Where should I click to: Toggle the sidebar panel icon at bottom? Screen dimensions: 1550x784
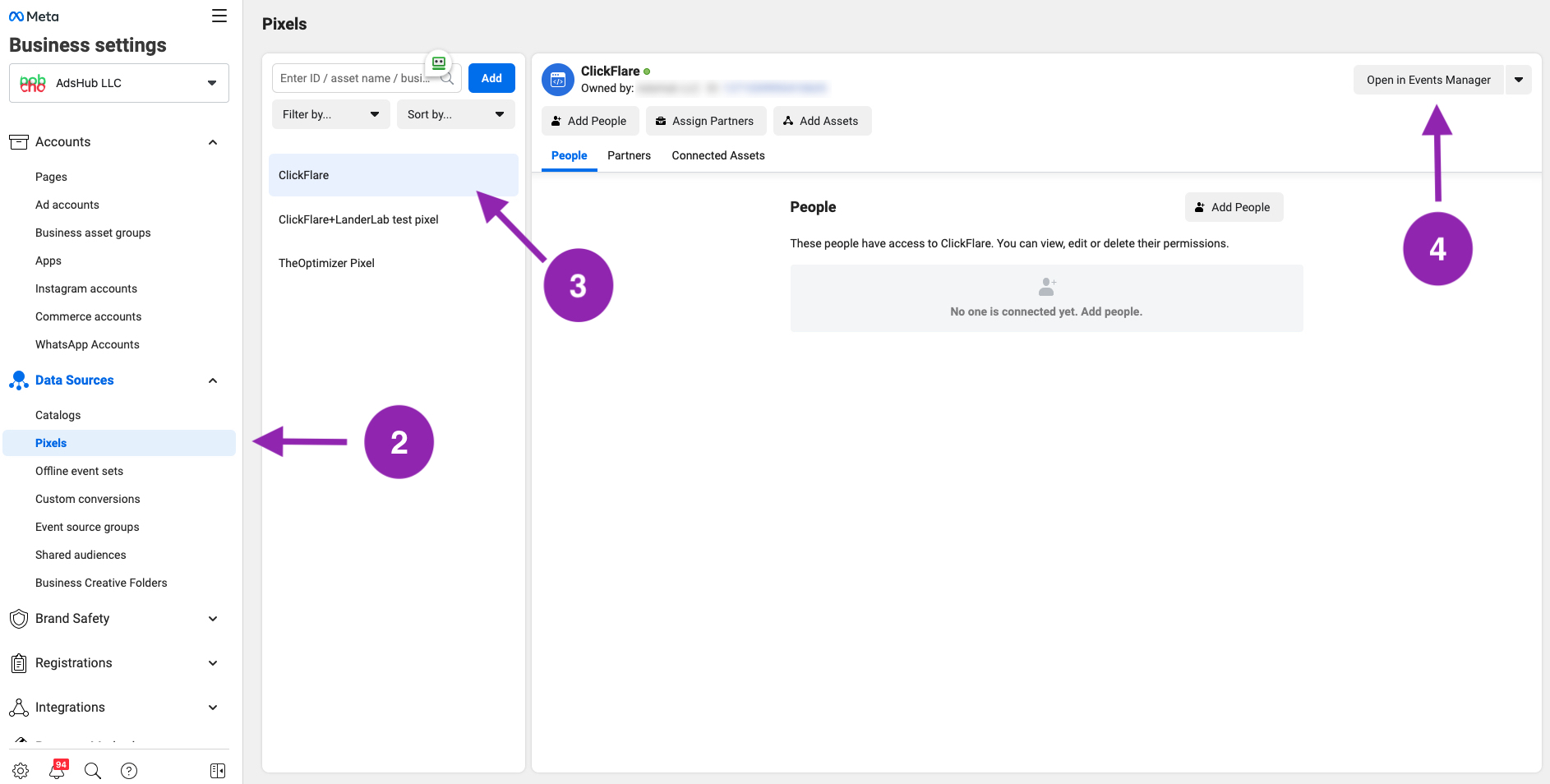point(218,771)
